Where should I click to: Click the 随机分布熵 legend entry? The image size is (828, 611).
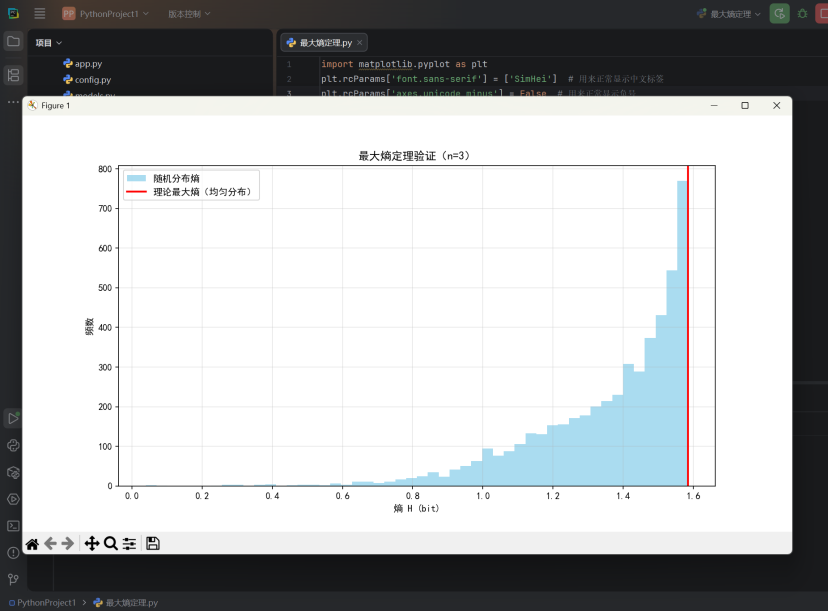[163, 178]
